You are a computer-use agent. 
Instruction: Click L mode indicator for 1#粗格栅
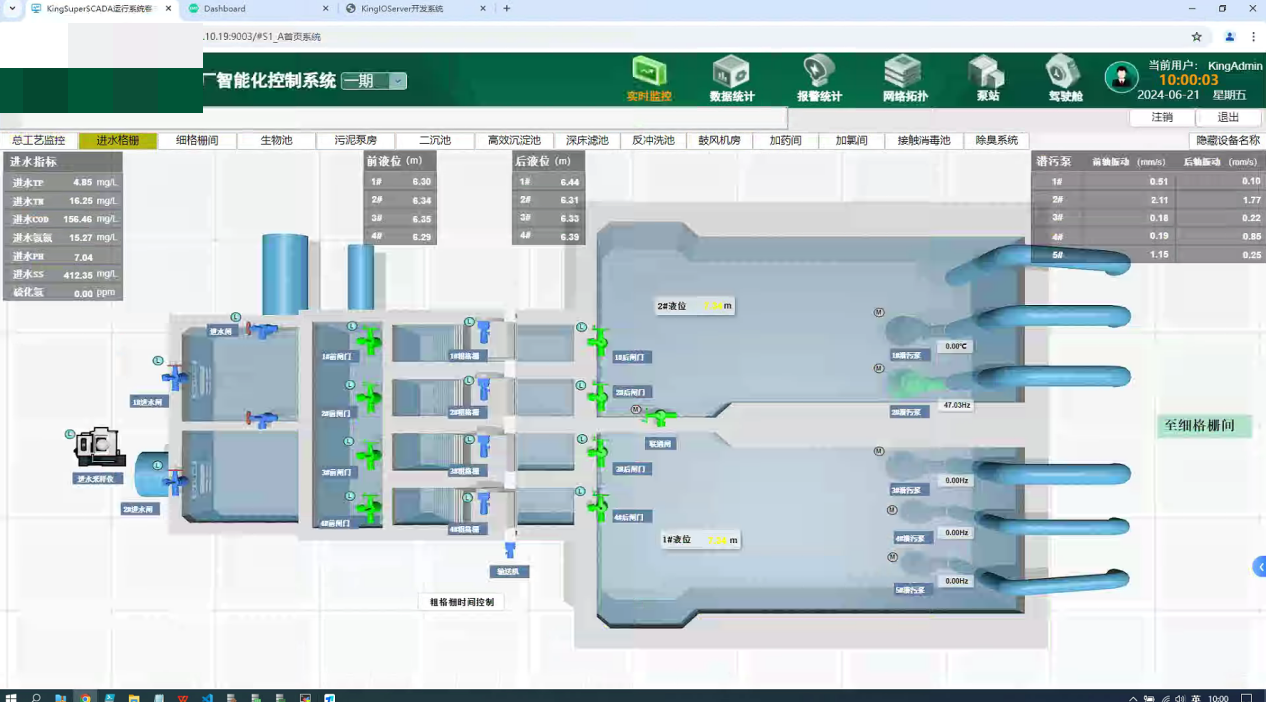(469, 321)
